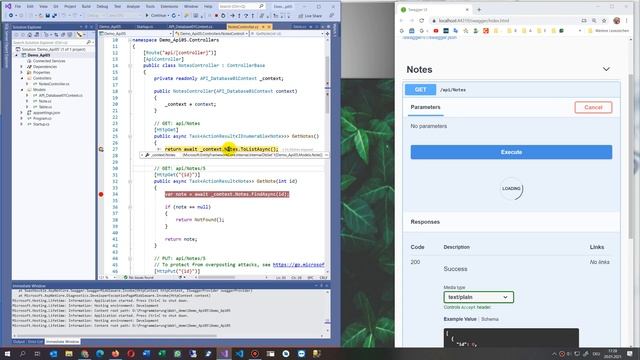Open a new browser tab

pyautogui.click(x=479, y=9)
